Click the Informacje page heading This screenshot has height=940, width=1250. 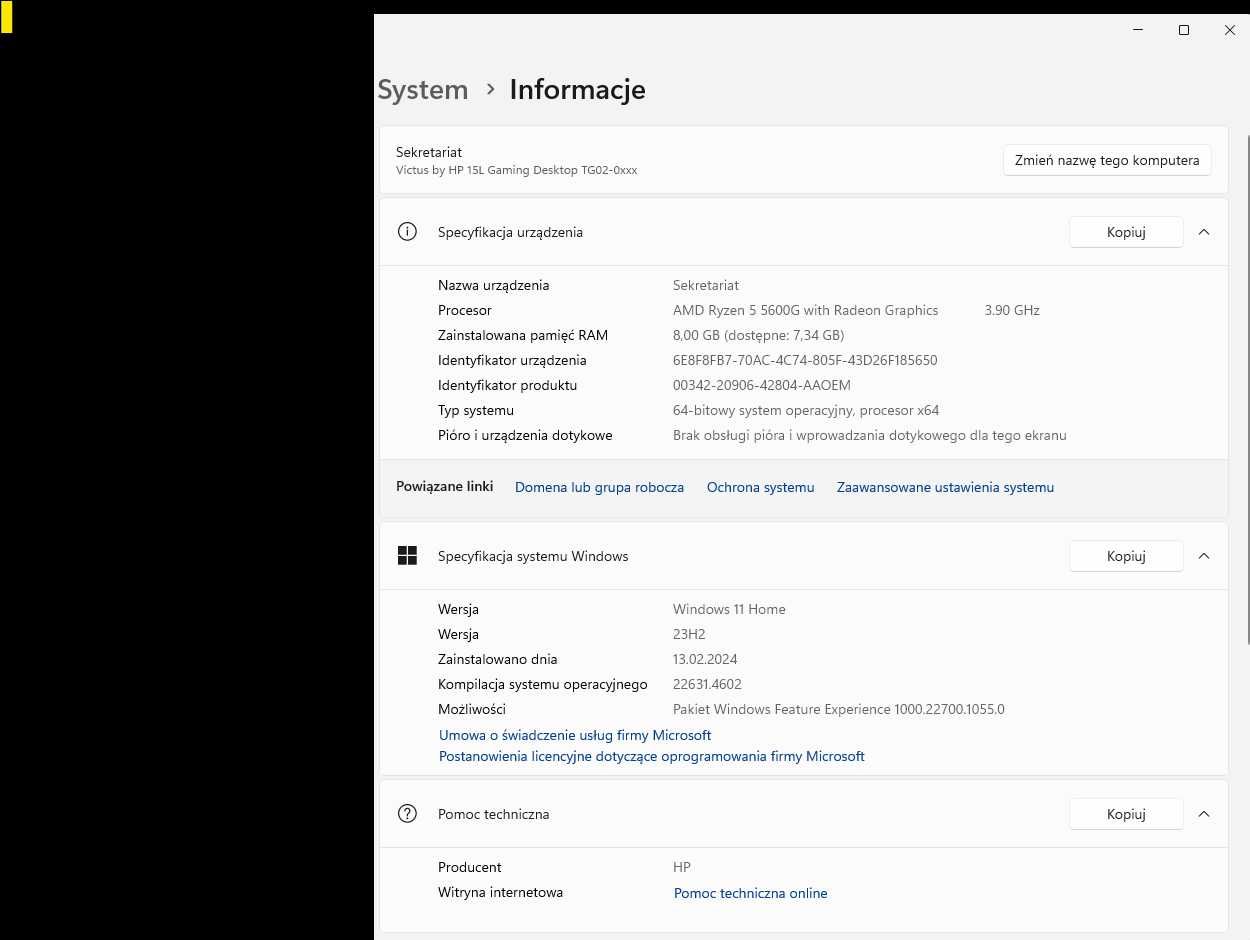tap(577, 89)
